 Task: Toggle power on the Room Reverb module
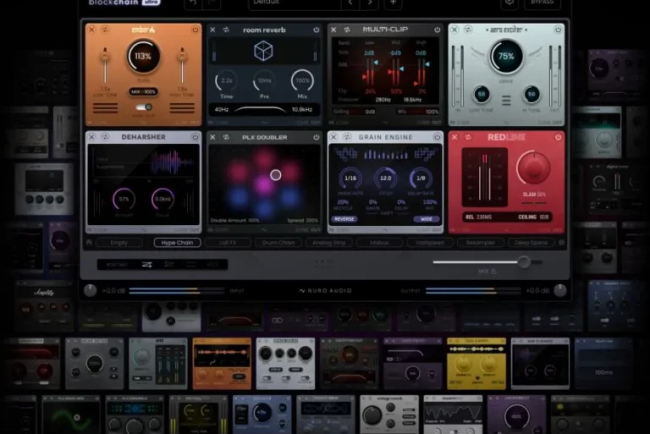316,30
